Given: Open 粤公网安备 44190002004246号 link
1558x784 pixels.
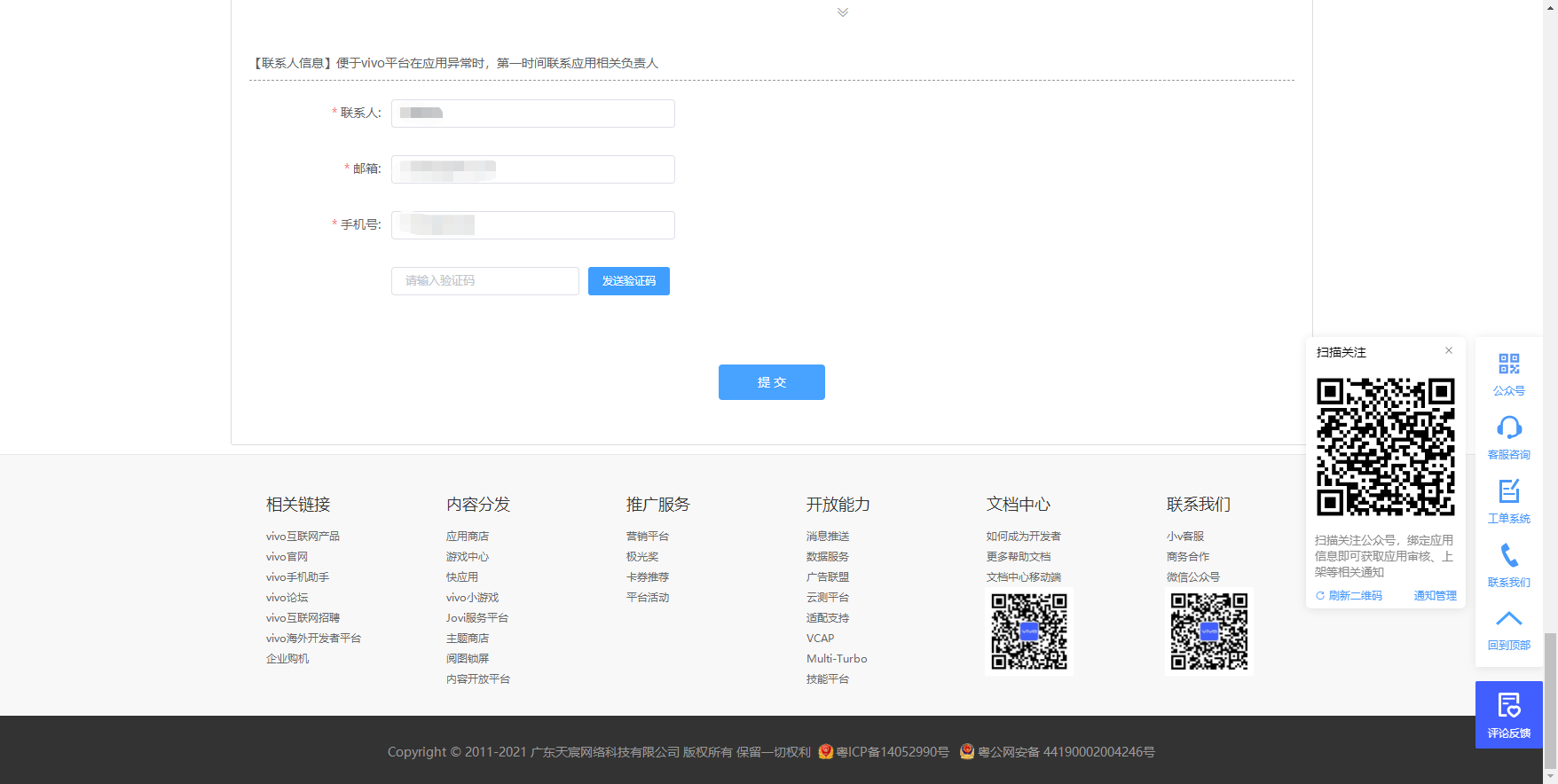Looking at the screenshot, I should [x=1066, y=752].
